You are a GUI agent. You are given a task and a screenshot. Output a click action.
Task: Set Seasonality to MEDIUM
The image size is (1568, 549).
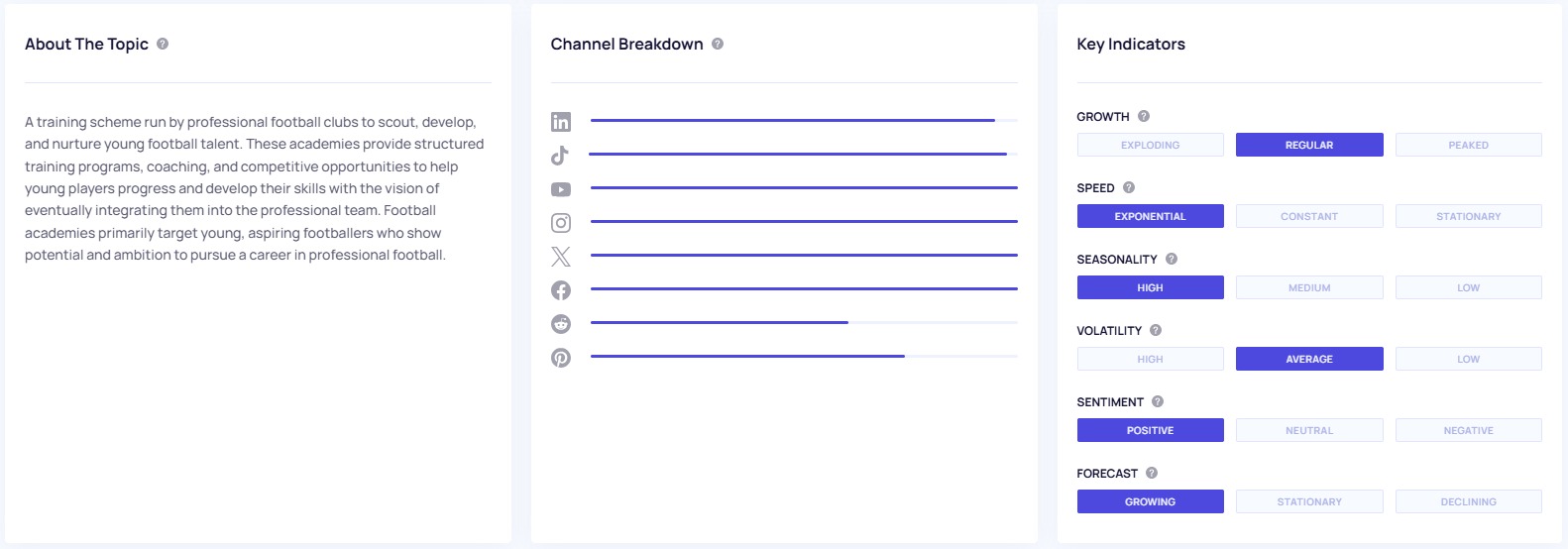(x=1308, y=287)
